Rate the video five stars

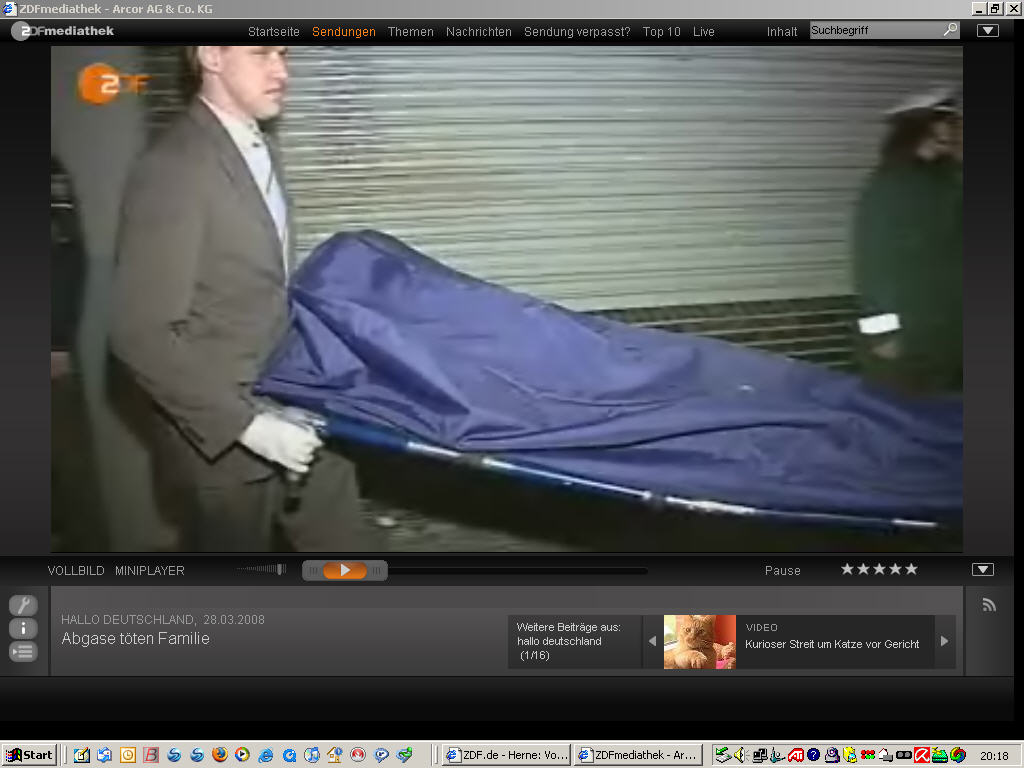911,569
